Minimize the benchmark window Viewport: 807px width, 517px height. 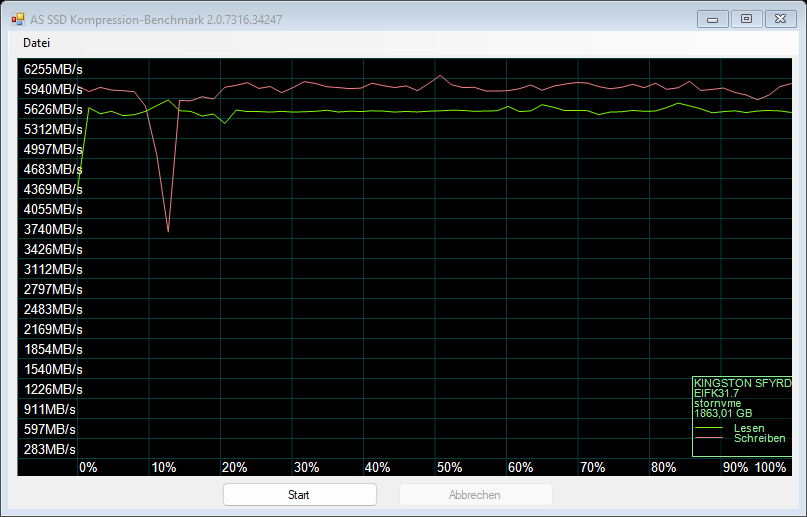click(x=712, y=18)
